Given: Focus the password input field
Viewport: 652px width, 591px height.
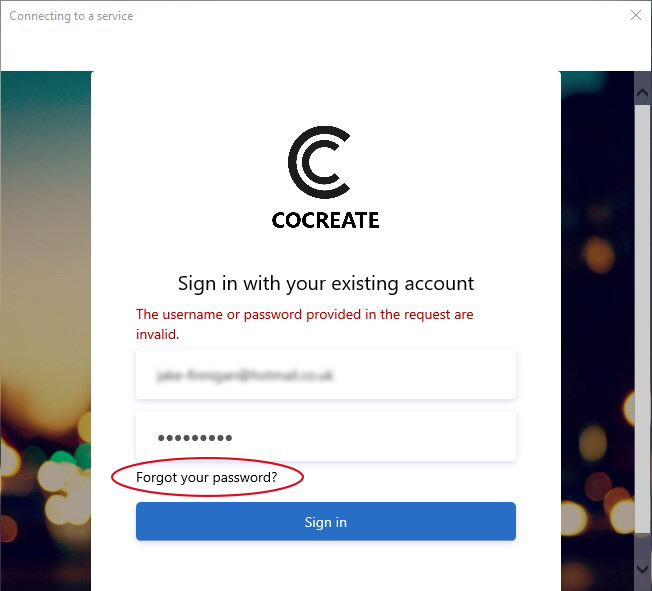Looking at the screenshot, I should (326, 436).
